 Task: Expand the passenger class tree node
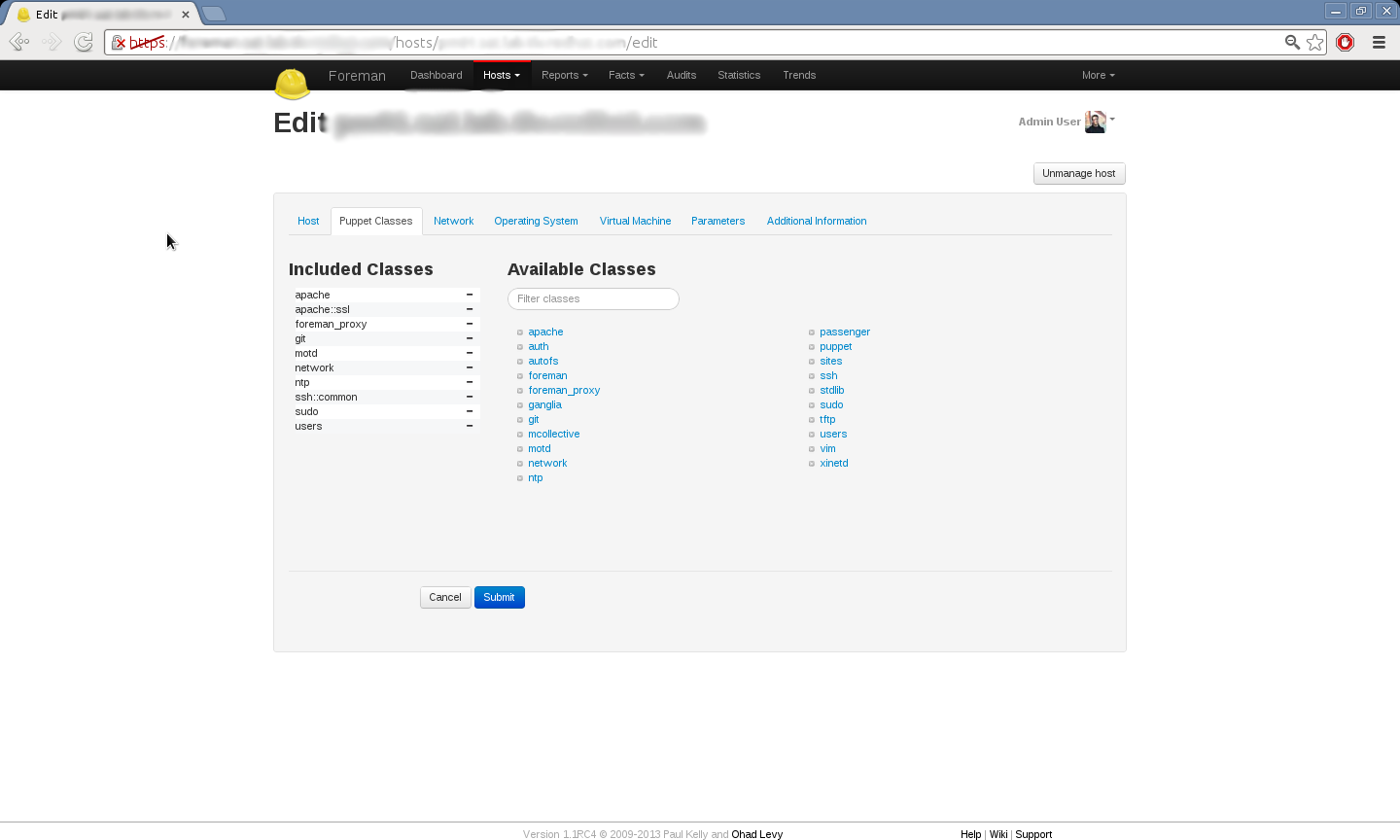(812, 332)
